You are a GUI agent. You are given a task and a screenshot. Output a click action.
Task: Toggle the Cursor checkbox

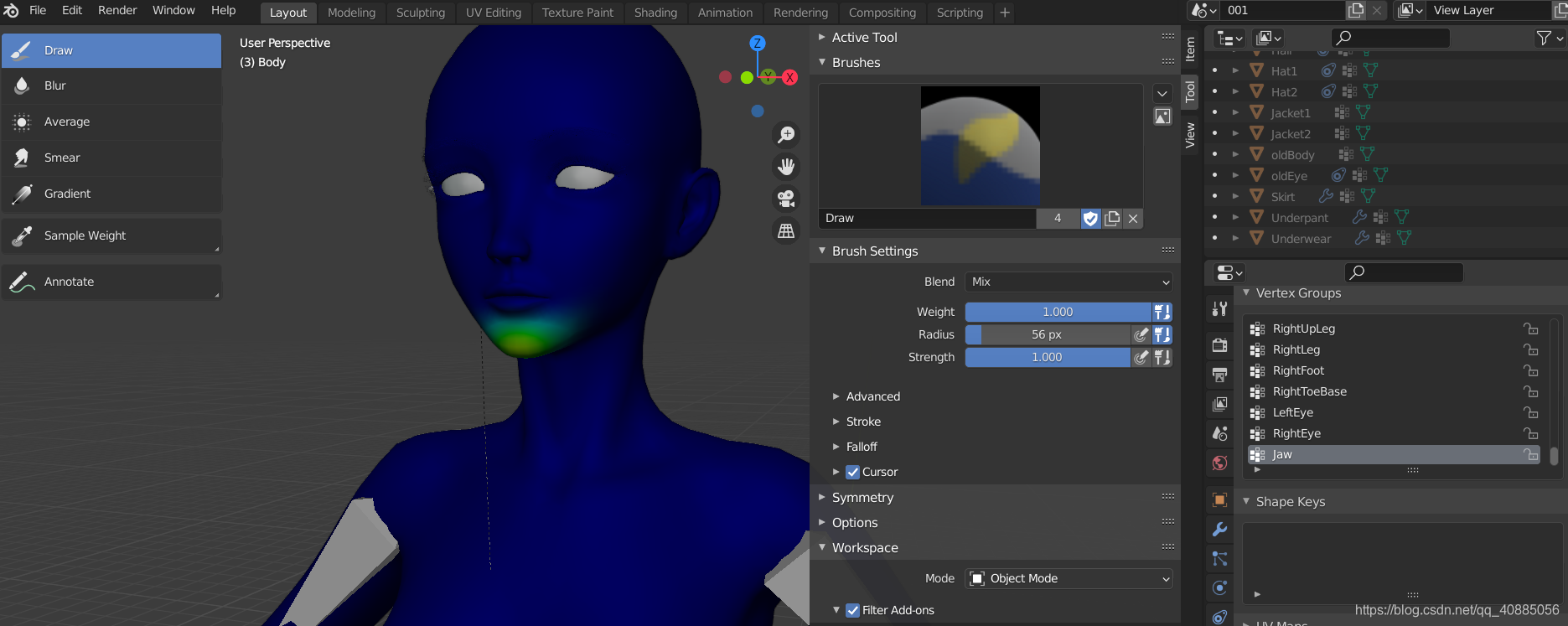click(x=852, y=472)
